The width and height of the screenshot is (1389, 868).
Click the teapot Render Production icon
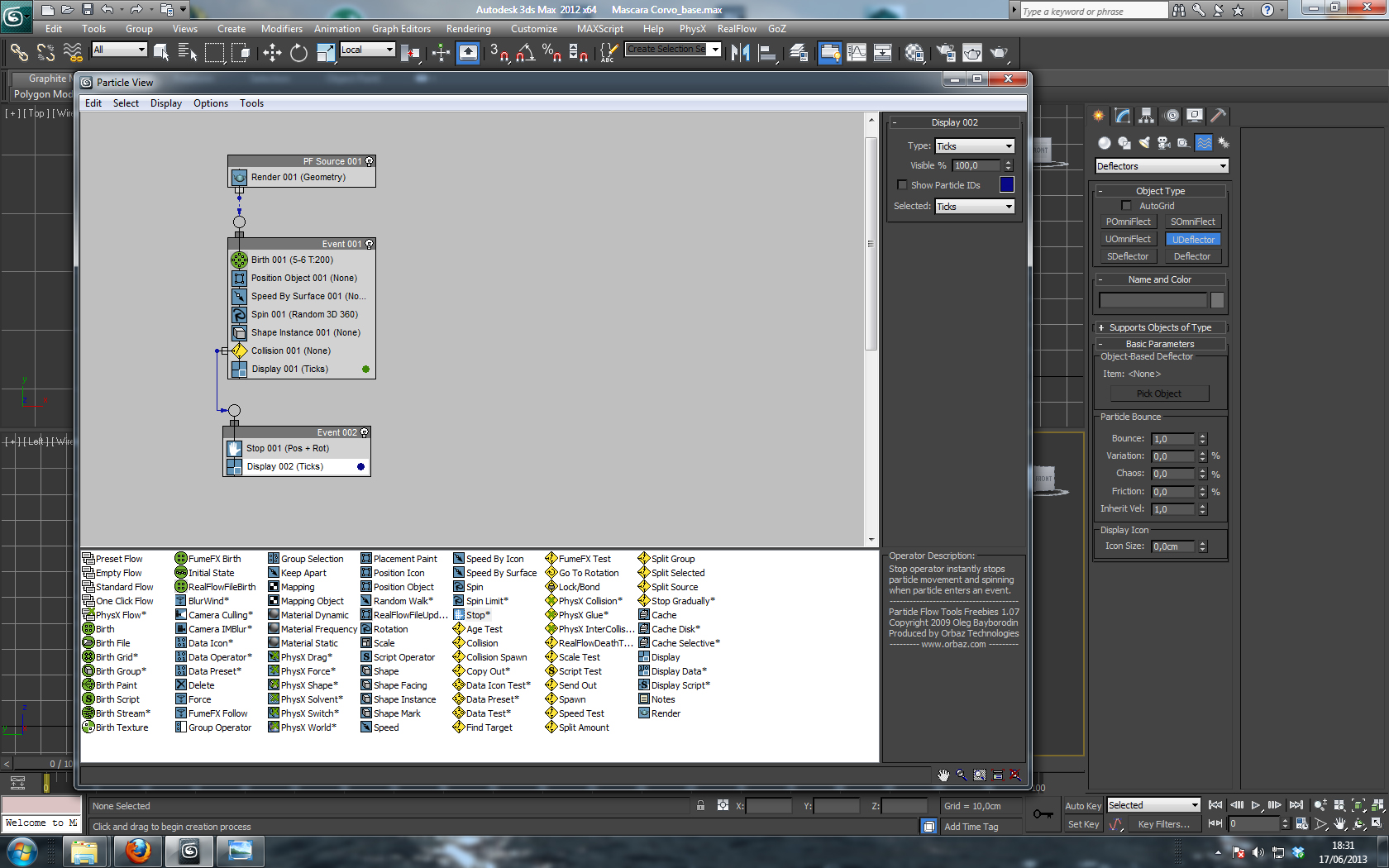(x=1000, y=53)
